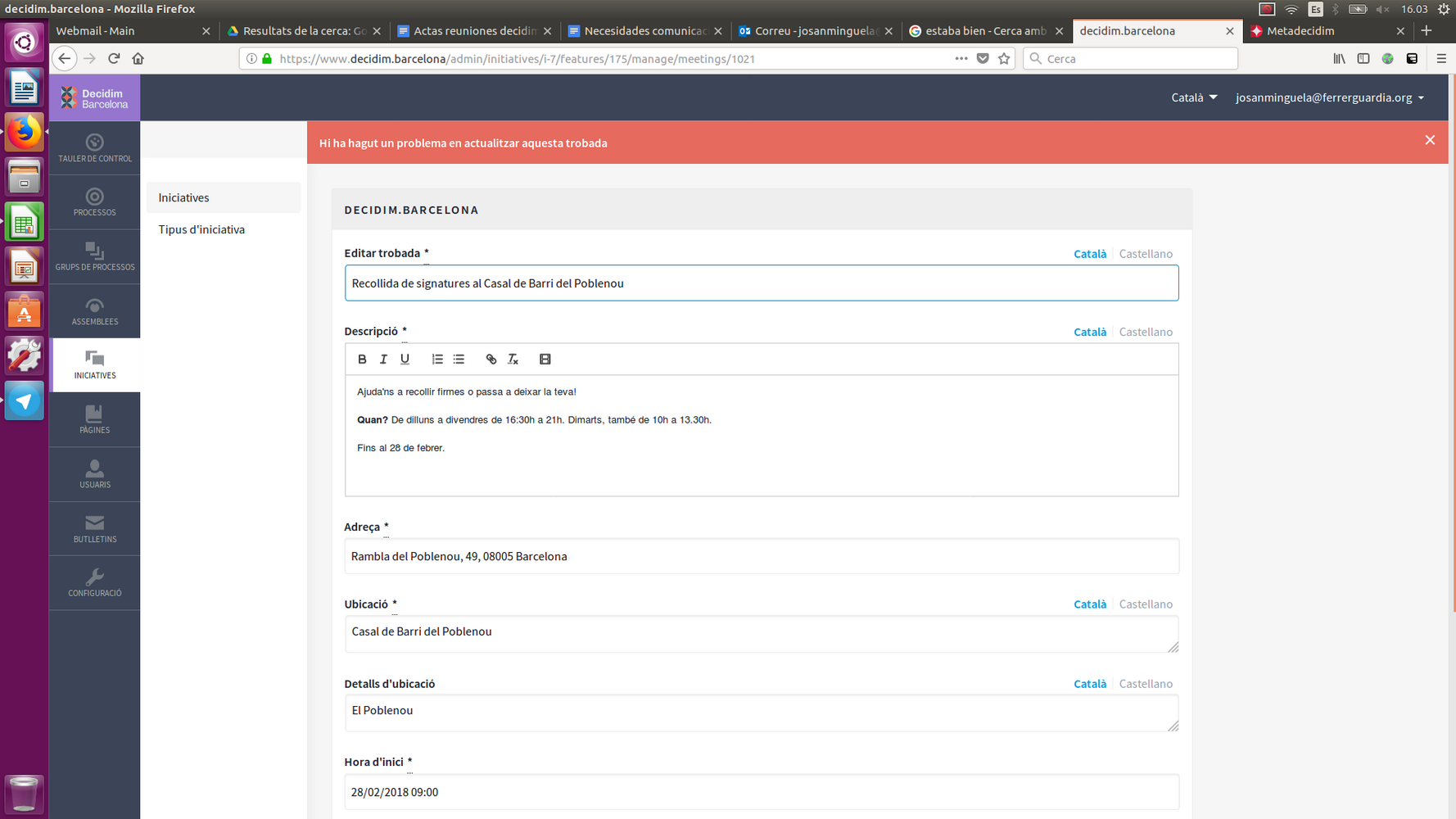Screen dimensions: 1456x819
Task: Open Tauler de Control in sidebar
Action: coord(95,148)
